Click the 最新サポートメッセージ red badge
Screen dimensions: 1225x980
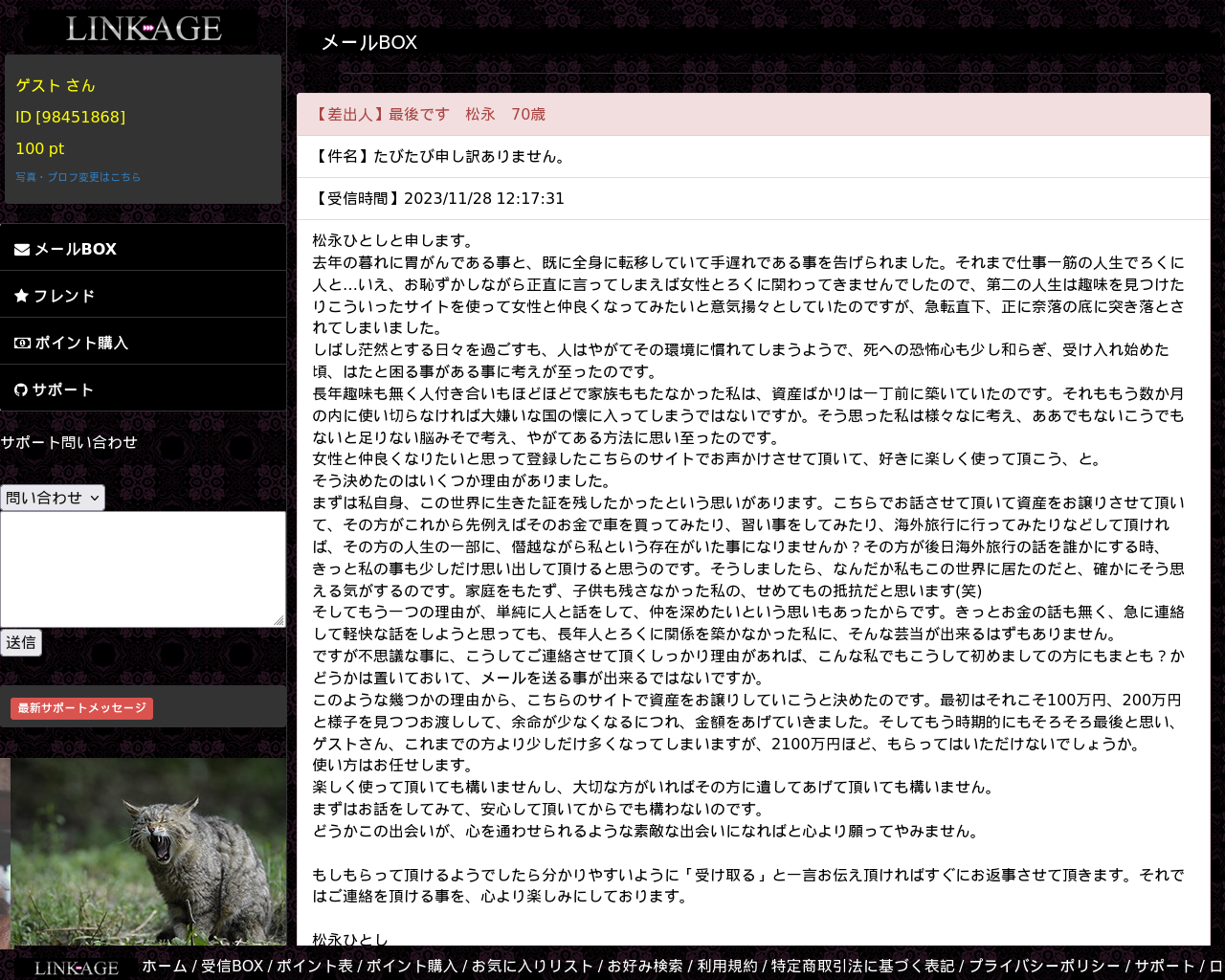[x=81, y=708]
